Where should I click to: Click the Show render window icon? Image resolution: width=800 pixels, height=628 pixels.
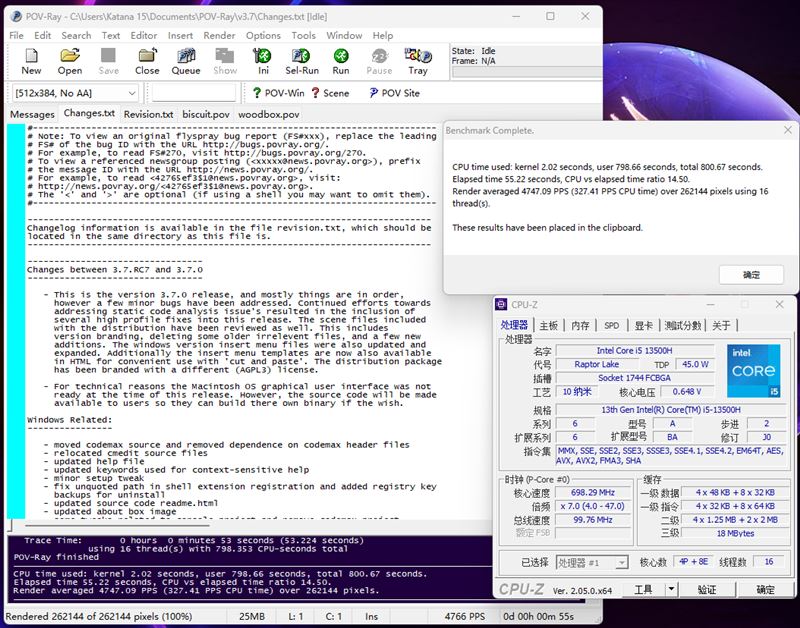coord(224,61)
